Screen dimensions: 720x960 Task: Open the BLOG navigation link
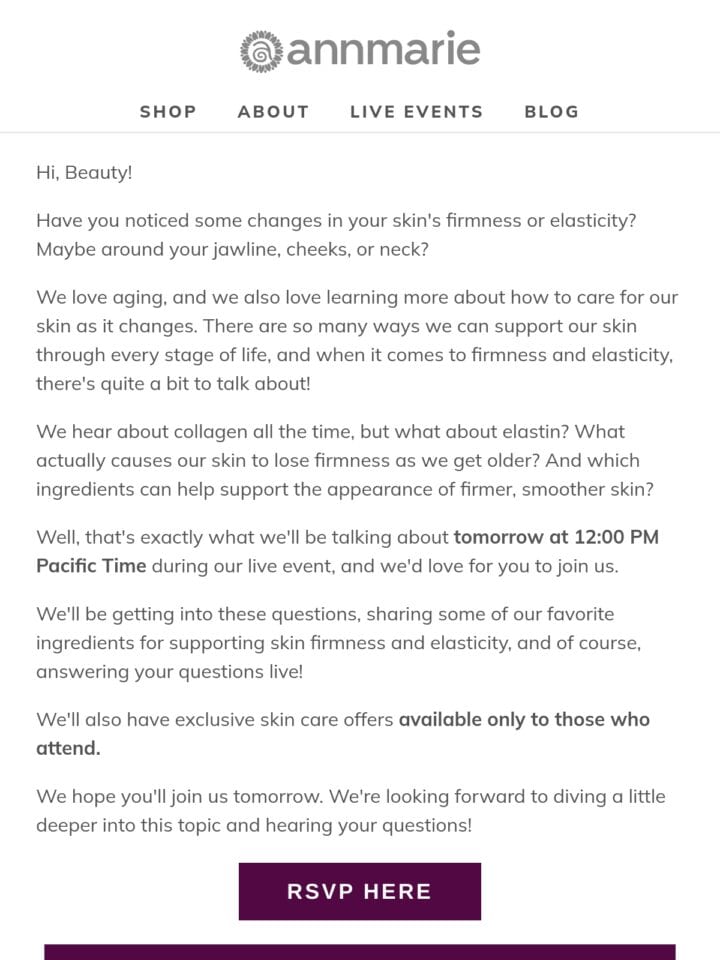click(x=552, y=111)
